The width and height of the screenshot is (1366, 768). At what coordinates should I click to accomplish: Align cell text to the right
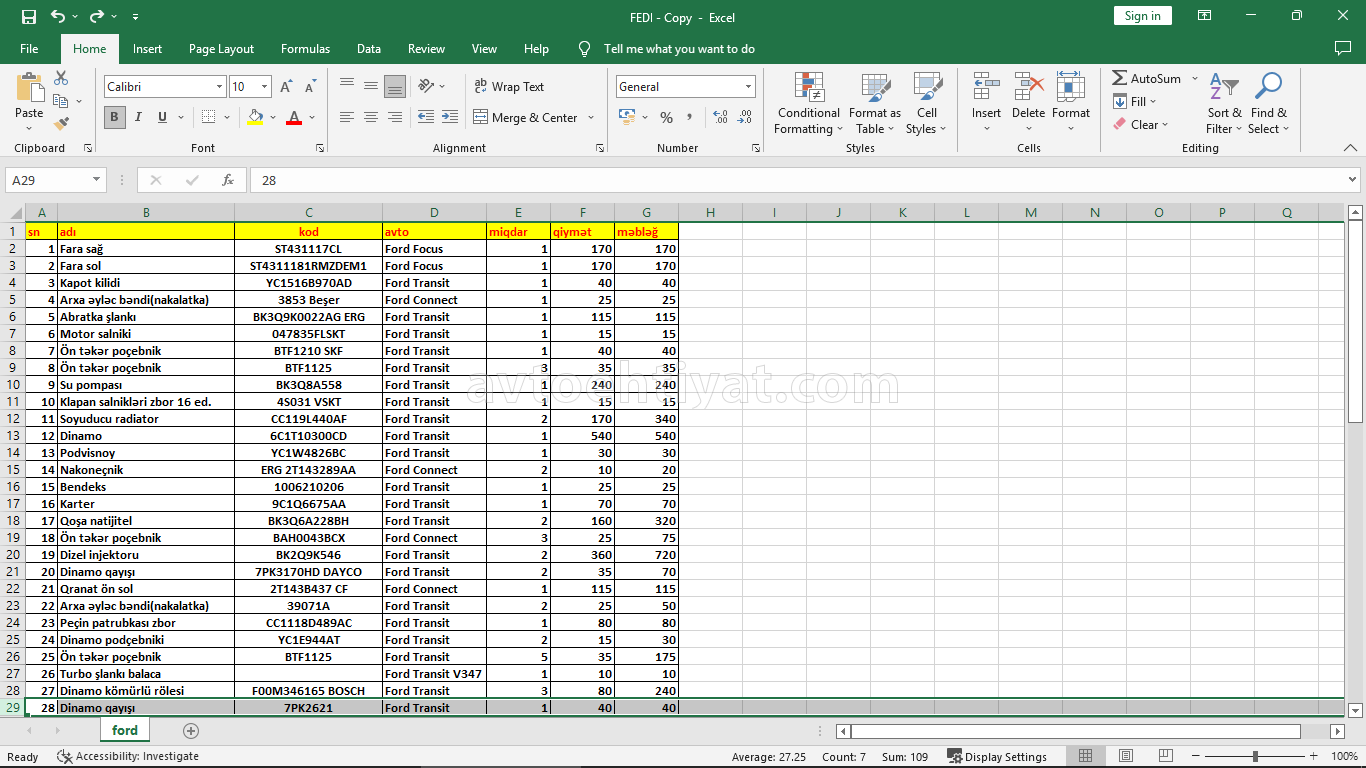point(395,117)
